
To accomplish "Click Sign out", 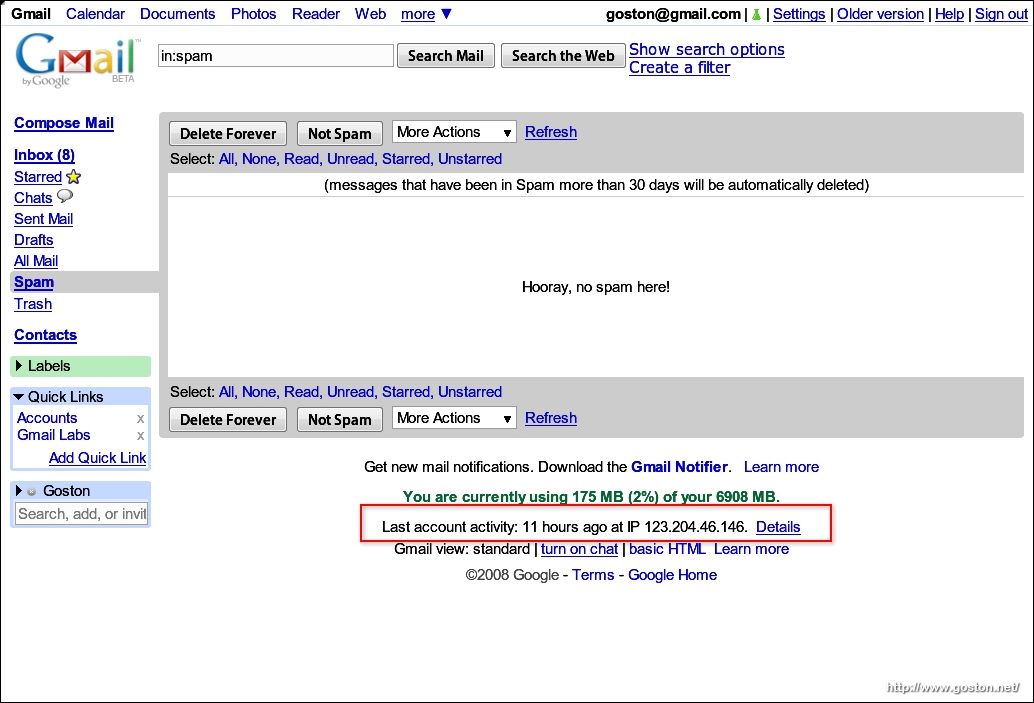I will coord(1001,14).
